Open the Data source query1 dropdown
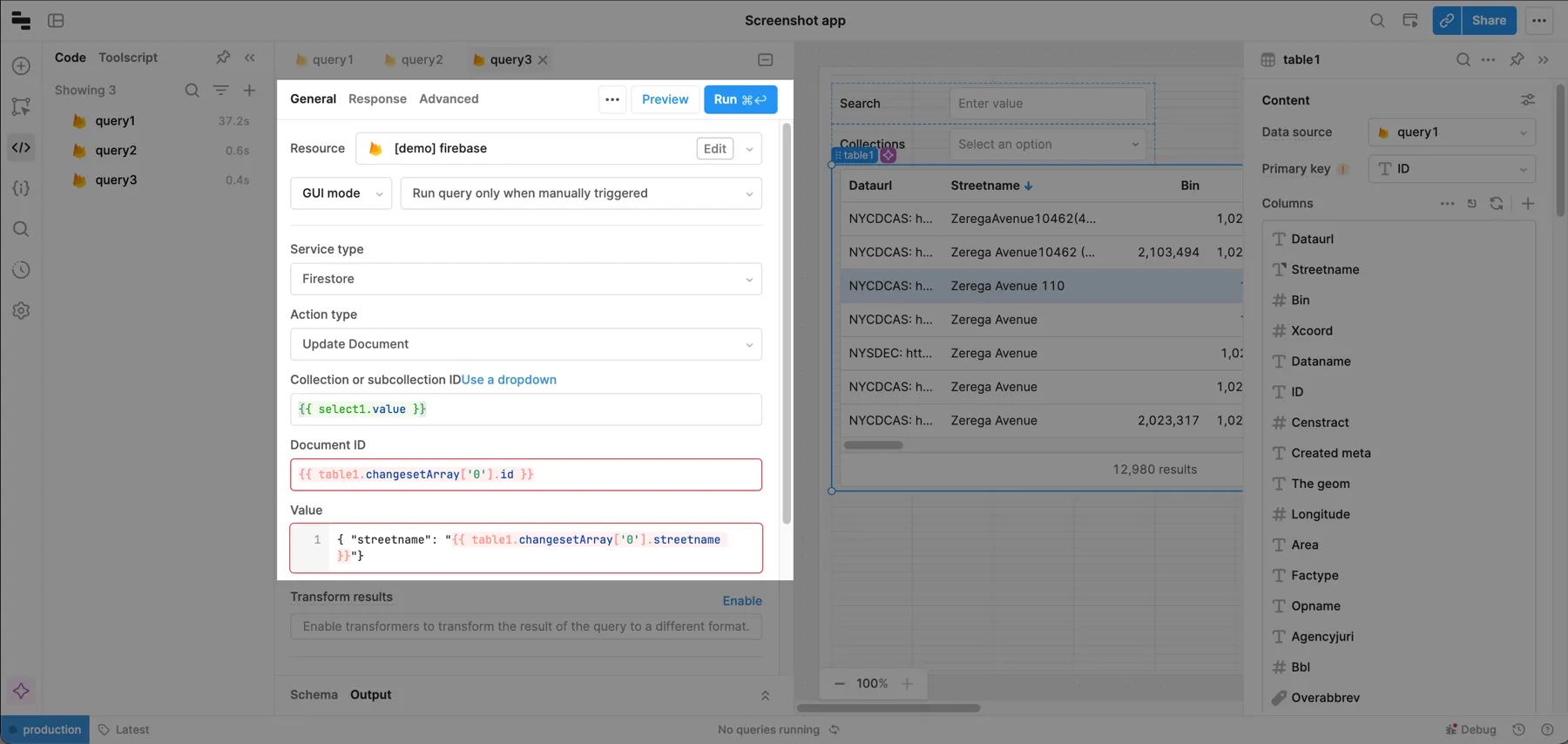The height and width of the screenshot is (744, 1568). tap(1451, 132)
